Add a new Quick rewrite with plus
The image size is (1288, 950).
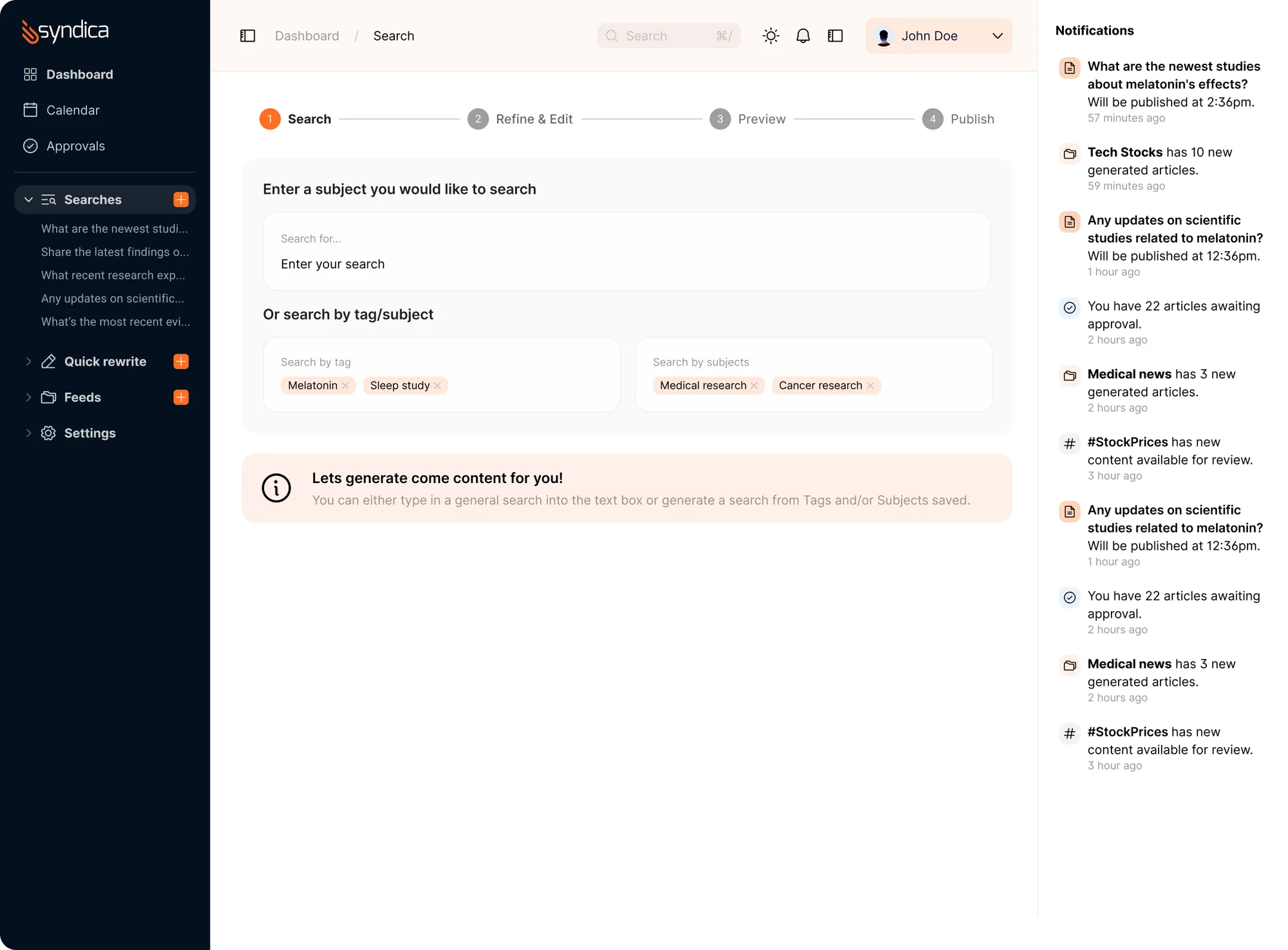181,362
